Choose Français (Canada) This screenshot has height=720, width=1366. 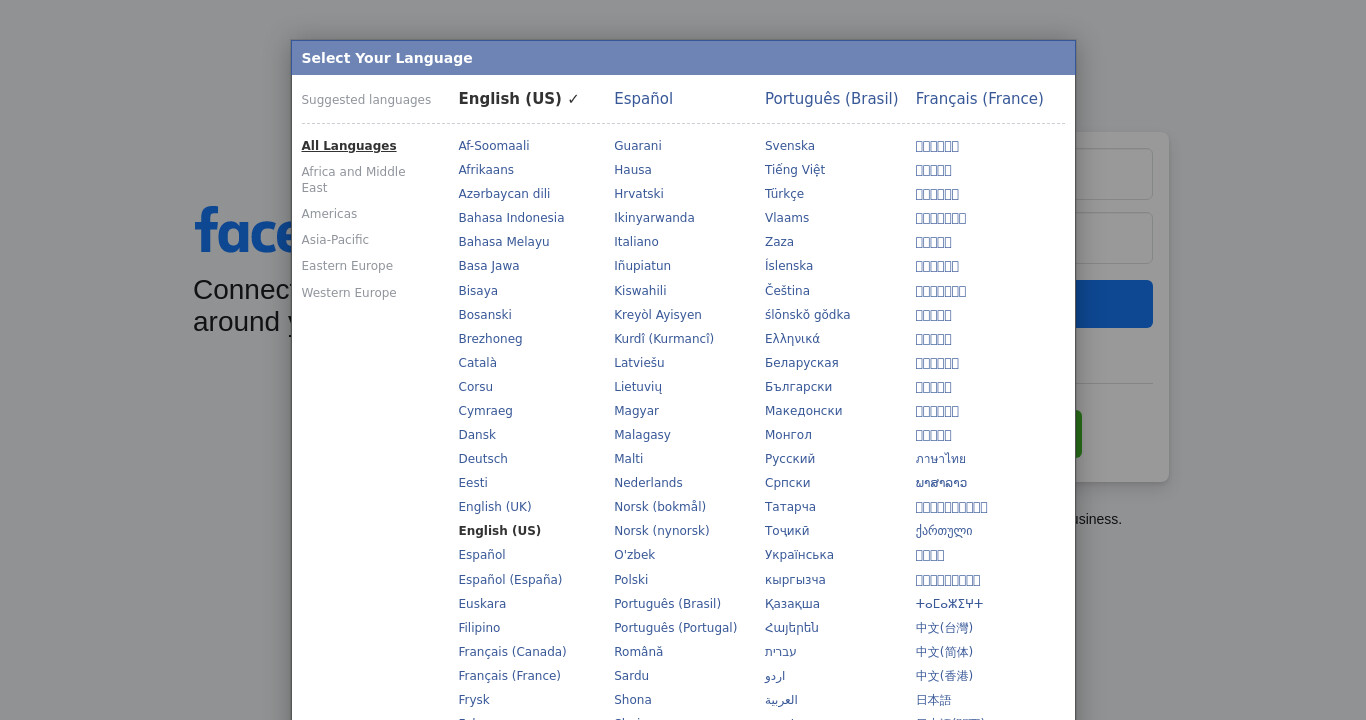[x=512, y=652]
